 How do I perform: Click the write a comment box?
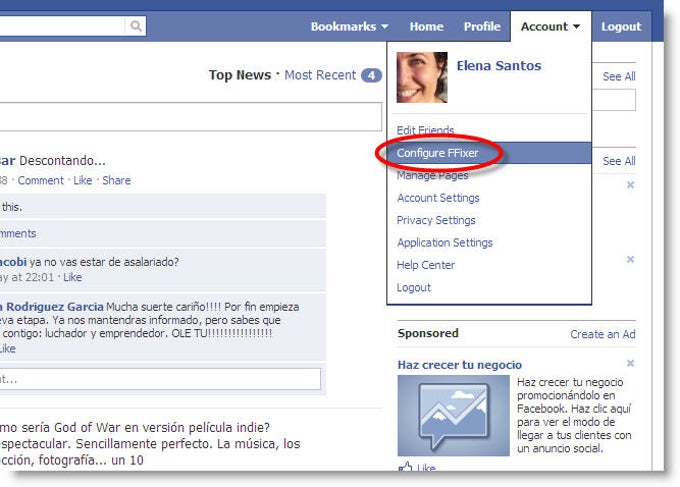click(x=160, y=379)
